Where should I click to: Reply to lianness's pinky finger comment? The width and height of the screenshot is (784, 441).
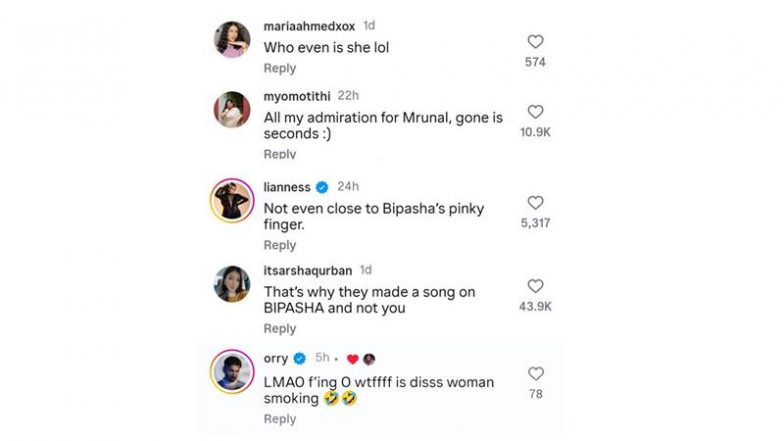click(280, 245)
